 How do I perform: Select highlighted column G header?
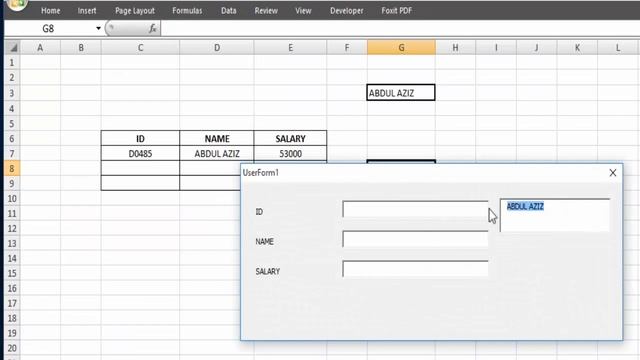point(401,48)
